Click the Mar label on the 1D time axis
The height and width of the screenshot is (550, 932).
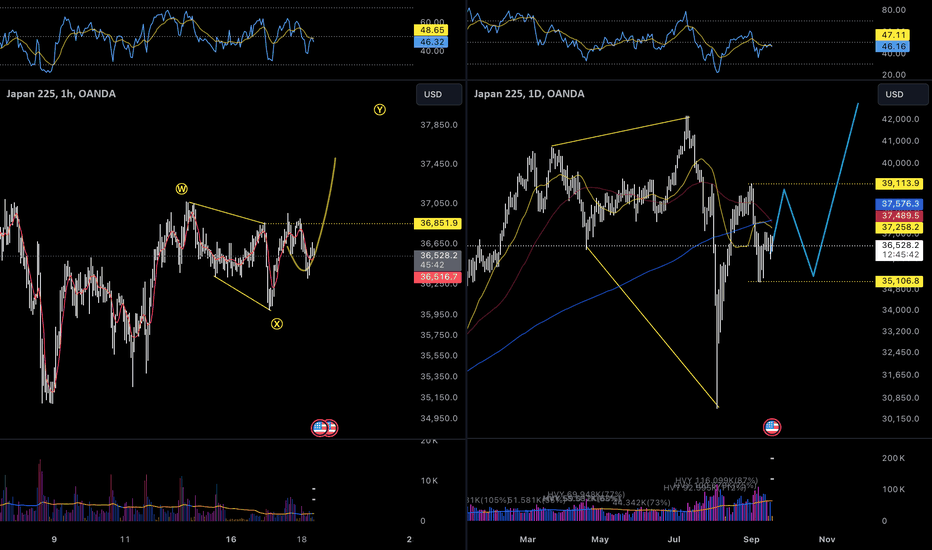(x=527, y=539)
